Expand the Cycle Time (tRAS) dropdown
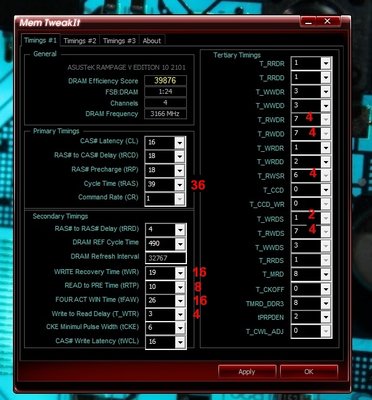Image resolution: width=372 pixels, height=400 pixels. 180,185
